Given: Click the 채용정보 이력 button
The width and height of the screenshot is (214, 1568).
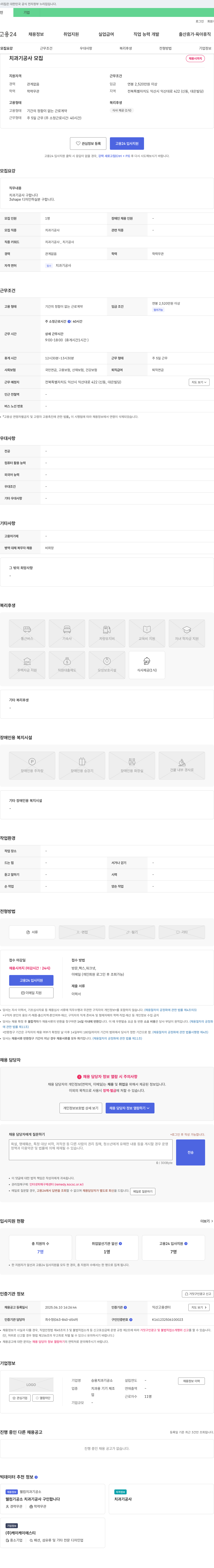Looking at the screenshot, I should pos(191,1381).
